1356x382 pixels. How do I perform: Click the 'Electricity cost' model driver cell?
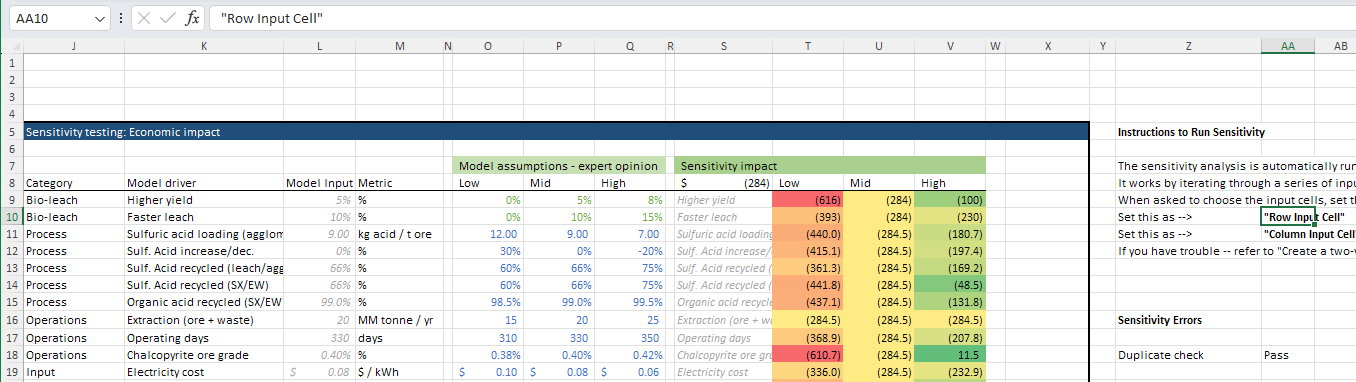tap(204, 372)
